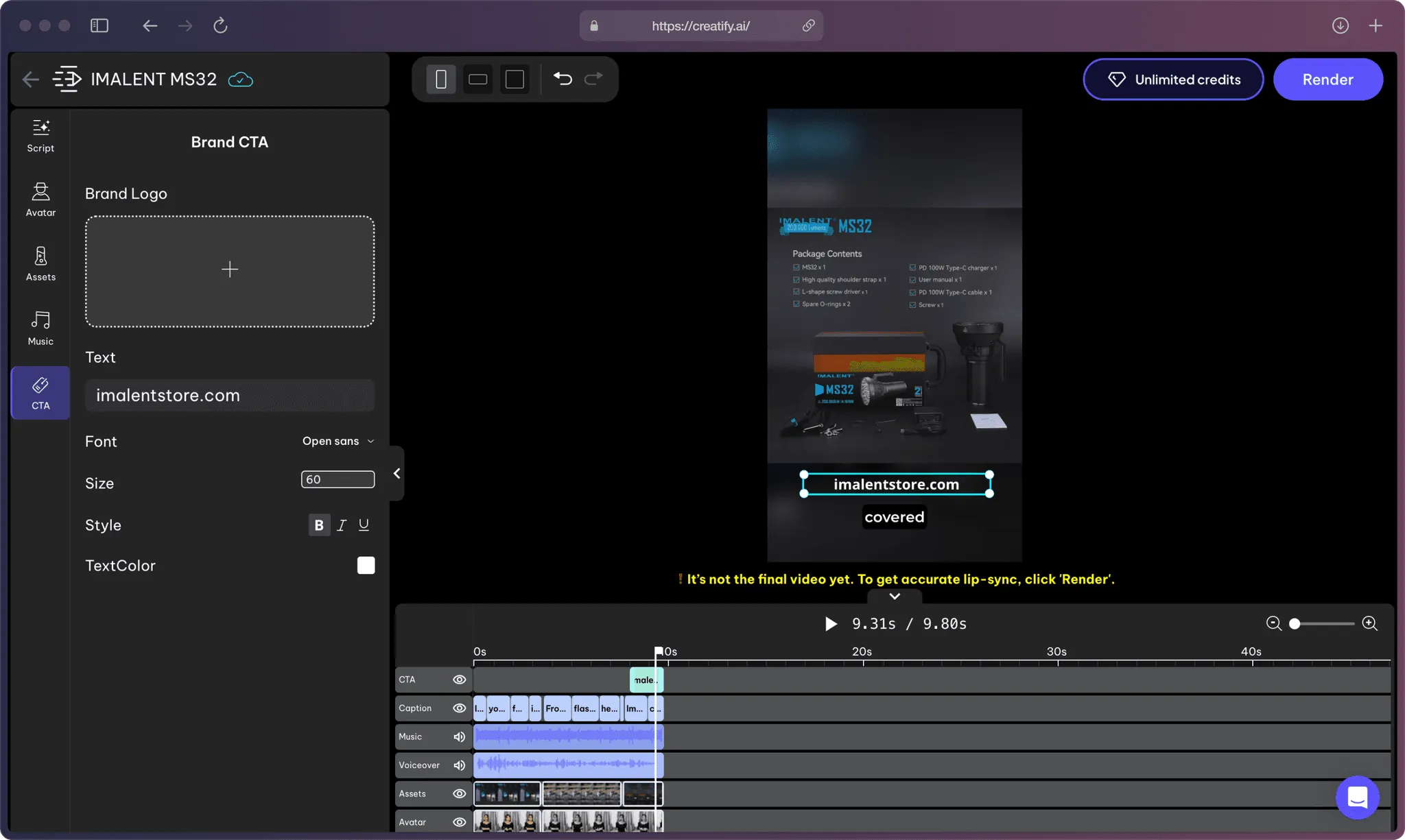This screenshot has height=840, width=1405.
Task: Click the CTA text input field
Action: [230, 396]
